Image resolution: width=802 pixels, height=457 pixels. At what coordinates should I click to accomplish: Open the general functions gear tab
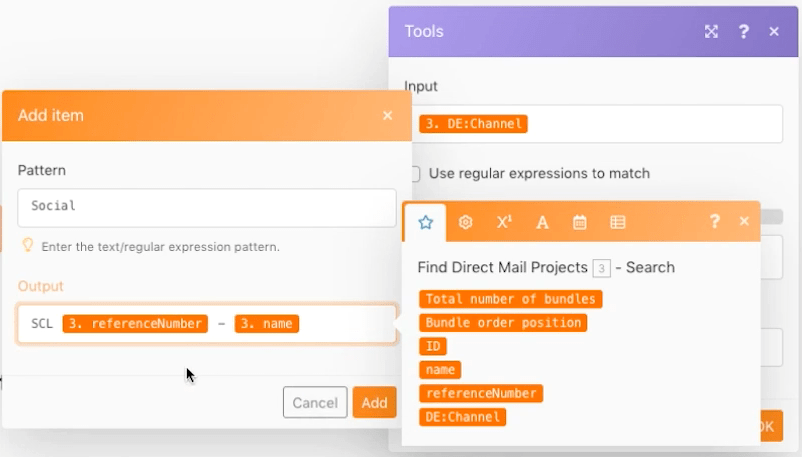point(465,222)
